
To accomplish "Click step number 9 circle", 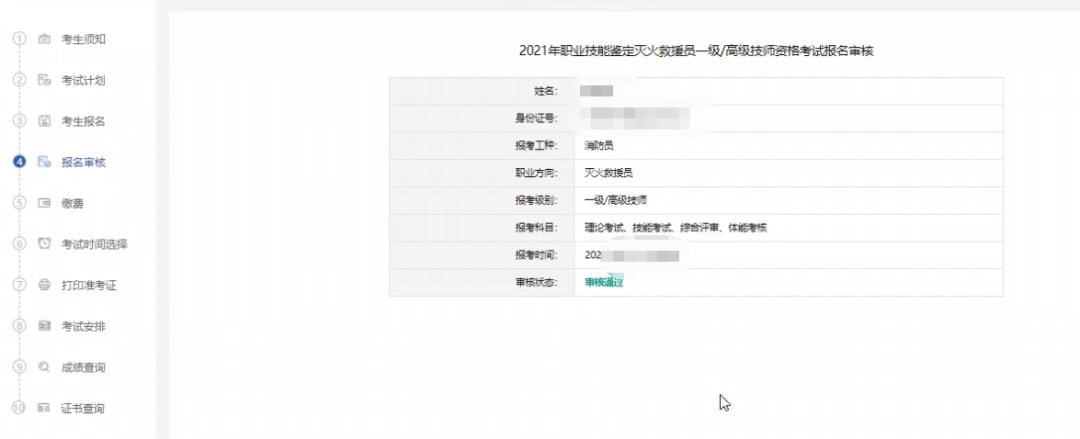I will [19, 367].
